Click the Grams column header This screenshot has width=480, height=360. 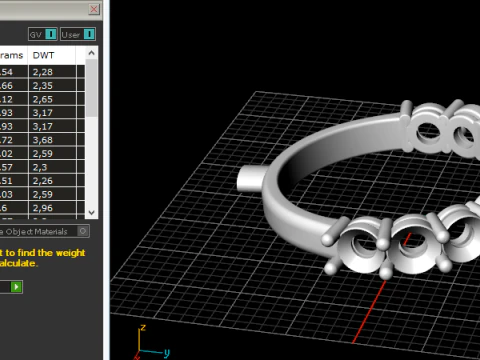click(13, 55)
